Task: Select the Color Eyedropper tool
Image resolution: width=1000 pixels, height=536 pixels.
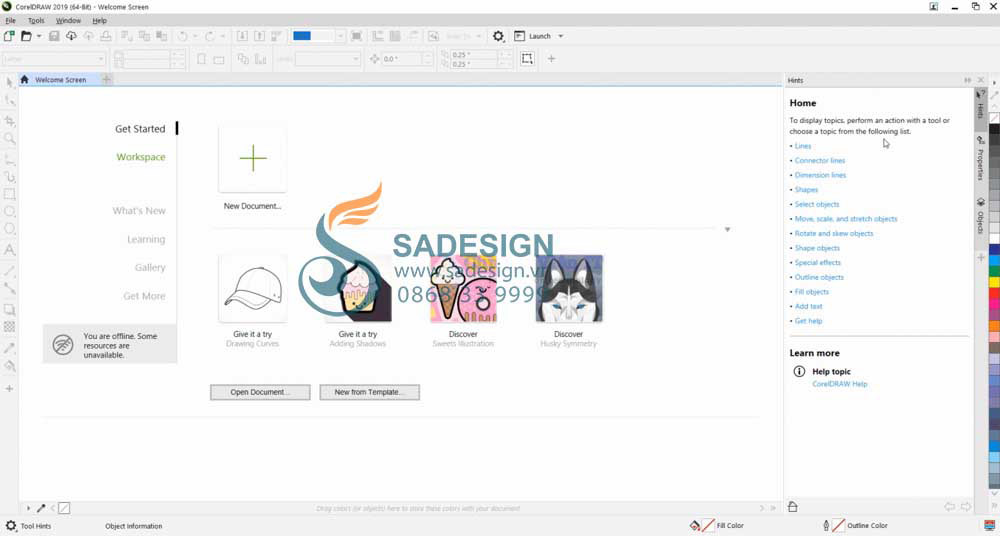Action: (x=10, y=348)
